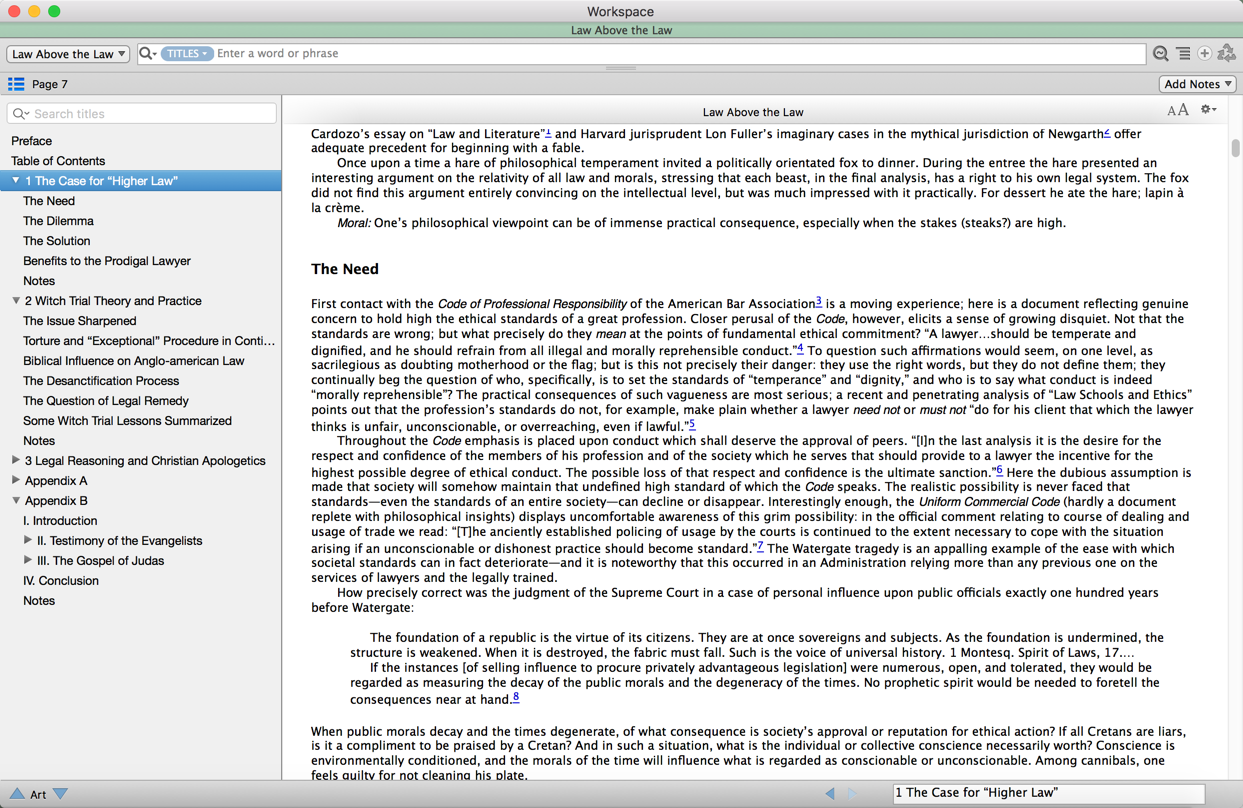Open footnote 5 after even if lawful
Image resolution: width=1243 pixels, height=808 pixels.
pyautogui.click(x=692, y=424)
